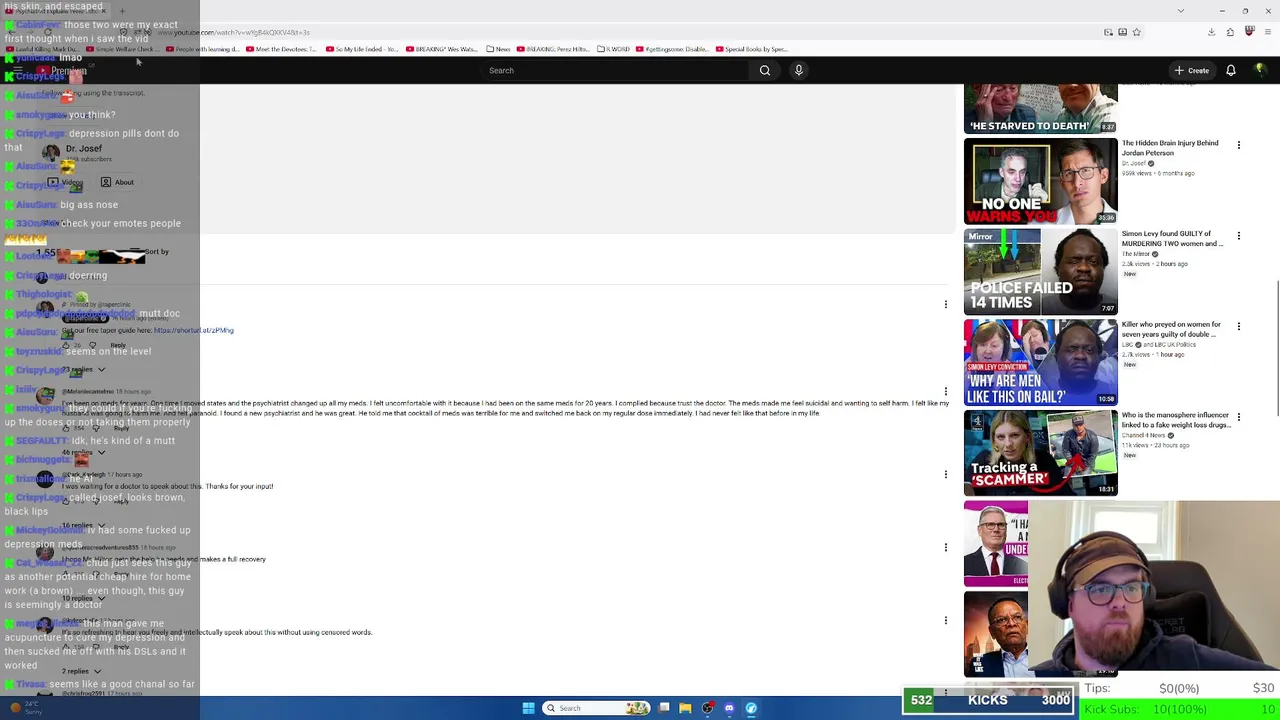Click the YouTube Create button
This screenshot has width=1280, height=720.
[1192, 70]
